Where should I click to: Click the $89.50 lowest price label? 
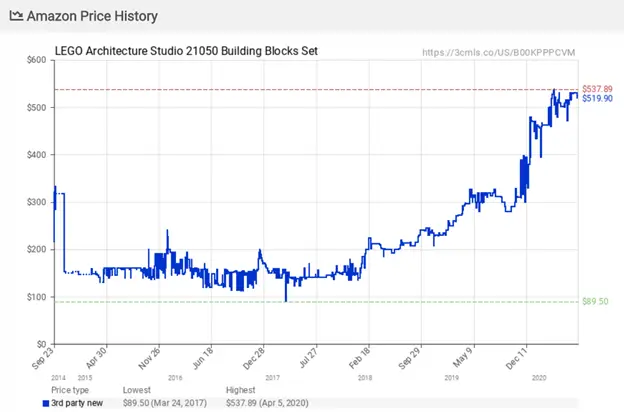(595, 301)
